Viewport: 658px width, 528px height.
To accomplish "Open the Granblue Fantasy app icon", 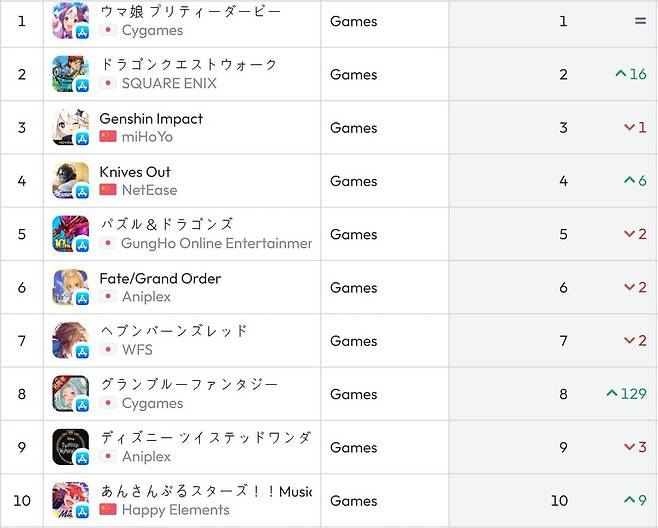I will [70, 394].
